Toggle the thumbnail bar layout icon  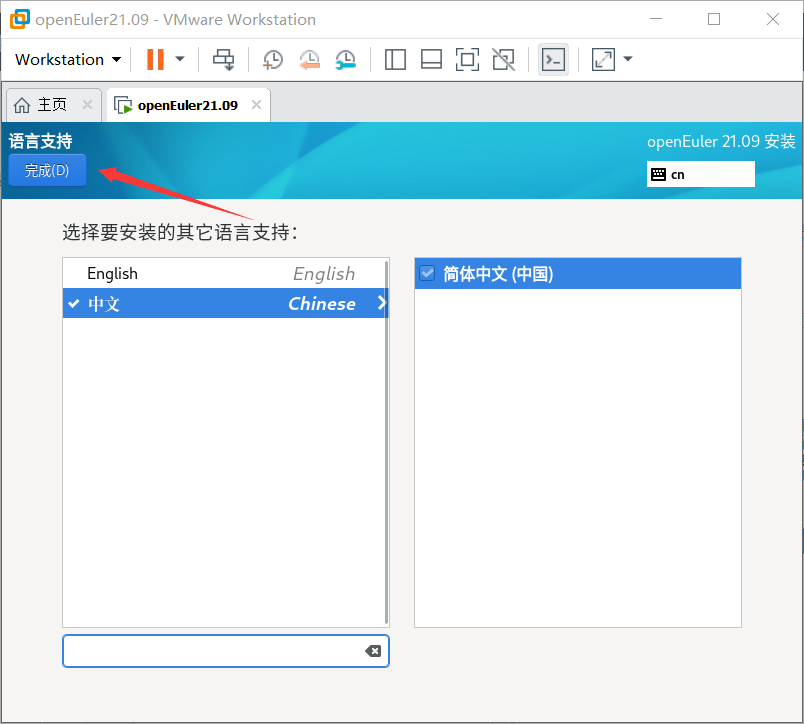pos(431,59)
